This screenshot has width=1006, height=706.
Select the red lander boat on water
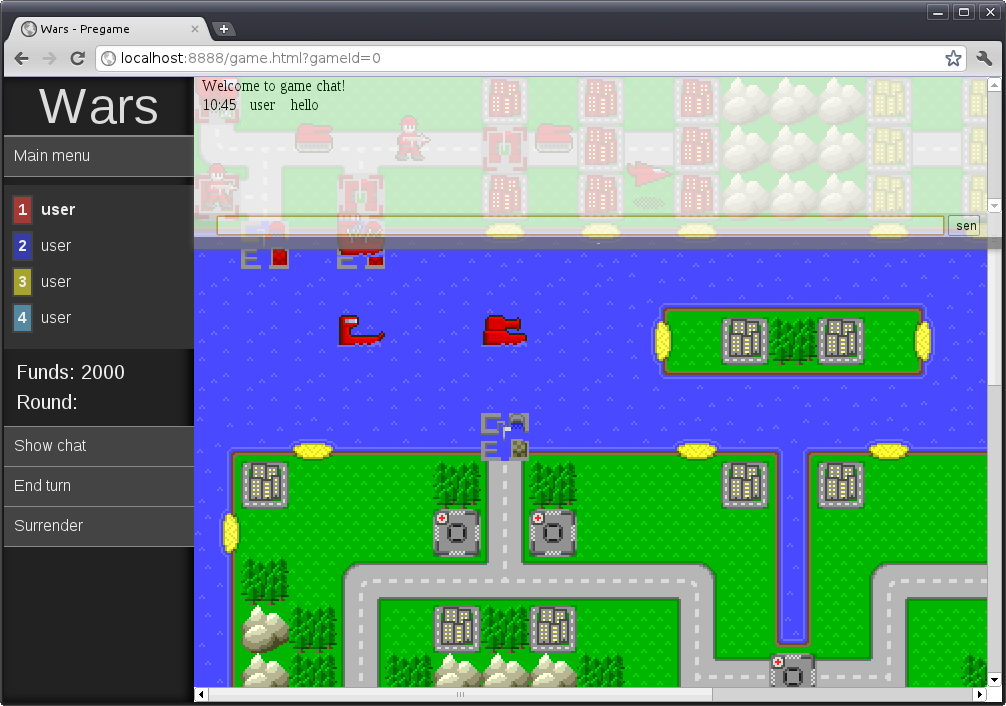coord(360,331)
